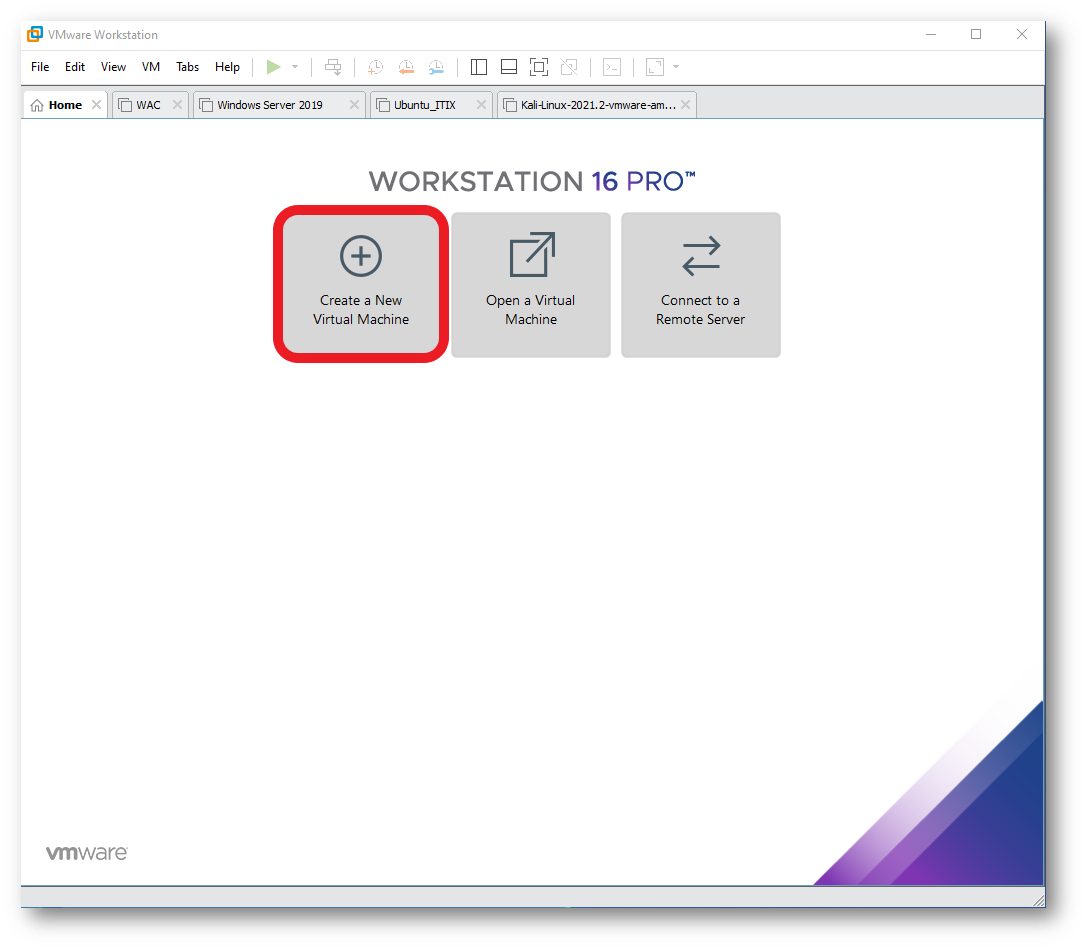Switch to the Kali-Linux-2021.2 tab

[x=598, y=105]
